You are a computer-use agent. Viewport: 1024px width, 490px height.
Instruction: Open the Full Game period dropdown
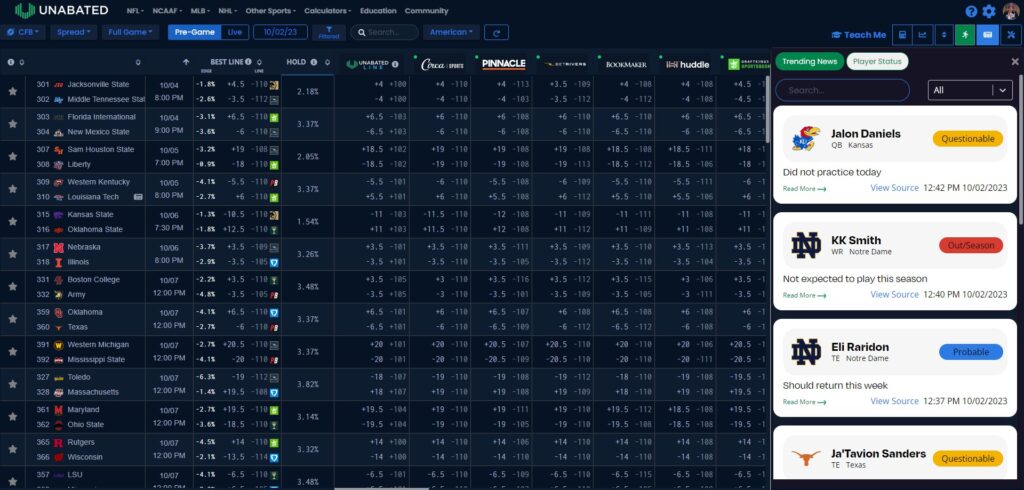tap(130, 32)
